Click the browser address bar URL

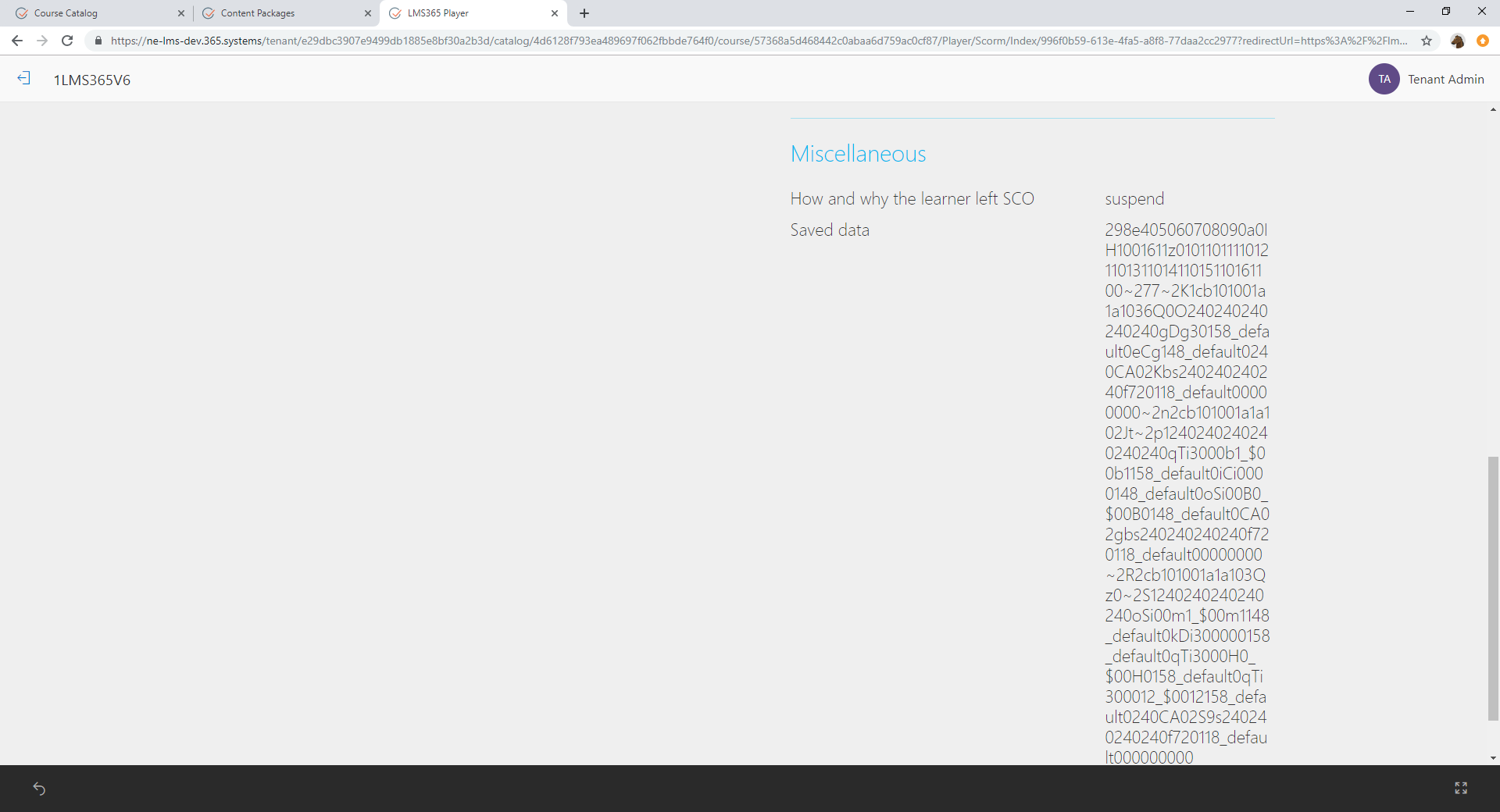tap(759, 41)
